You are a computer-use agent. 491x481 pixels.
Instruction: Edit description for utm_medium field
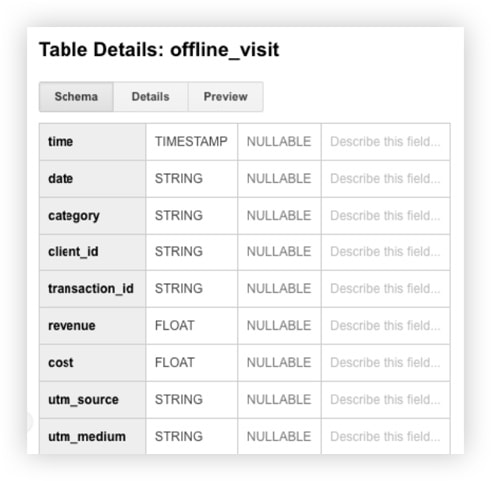point(386,436)
